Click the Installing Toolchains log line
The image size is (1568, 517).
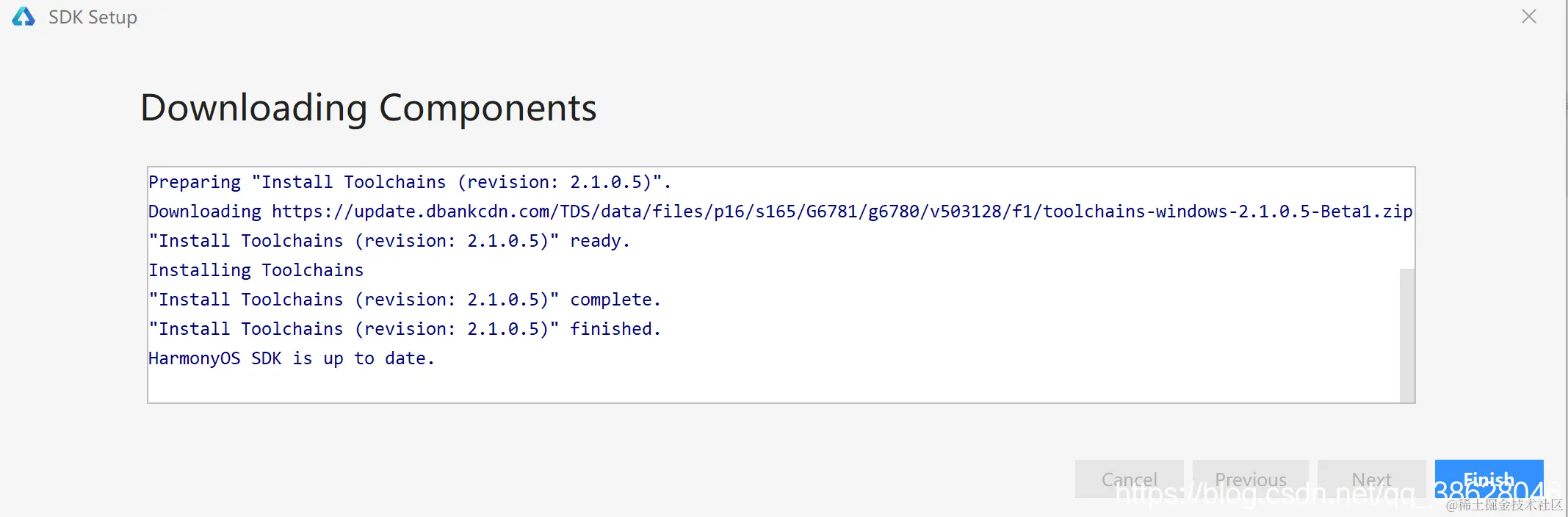(x=256, y=270)
